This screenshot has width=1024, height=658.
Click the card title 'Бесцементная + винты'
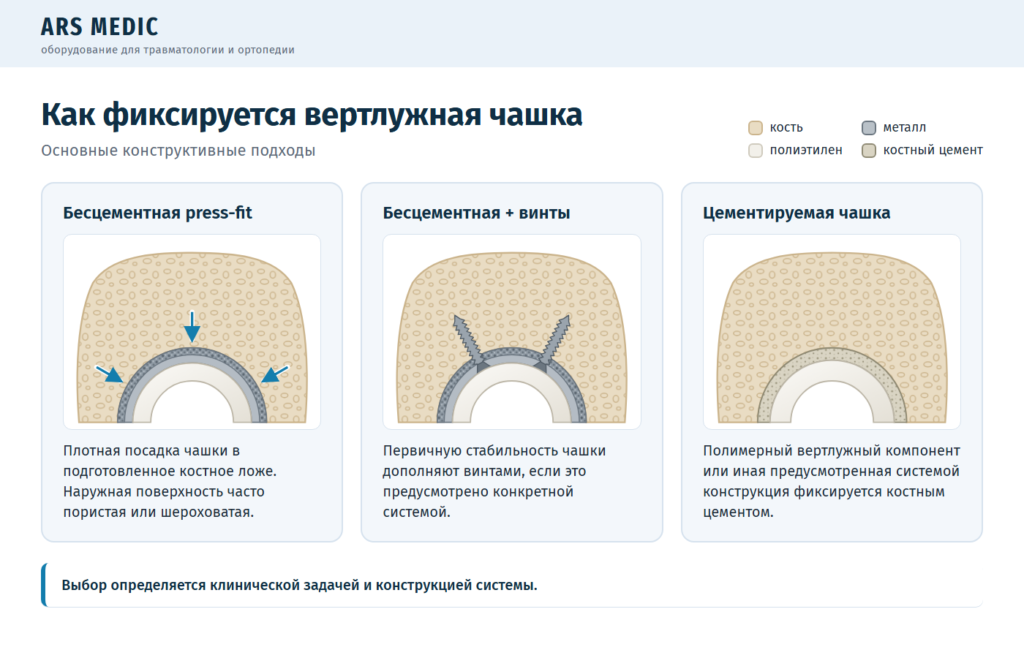(x=476, y=213)
